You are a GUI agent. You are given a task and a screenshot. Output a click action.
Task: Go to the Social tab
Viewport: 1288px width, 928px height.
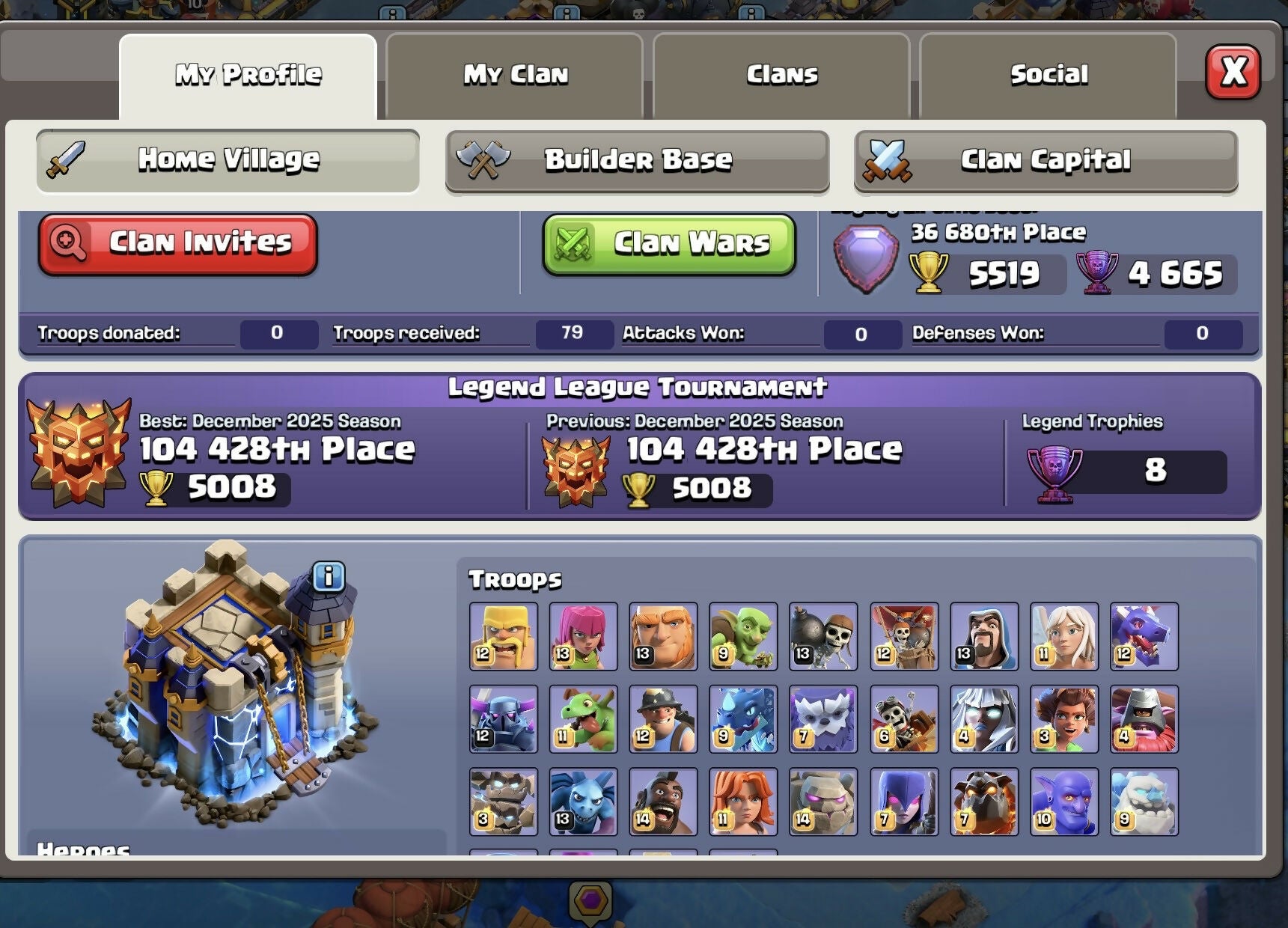(x=1048, y=76)
